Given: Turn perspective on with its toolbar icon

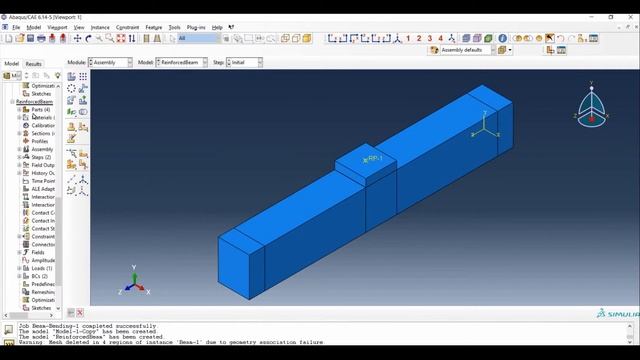Looking at the screenshot, I should (157, 38).
